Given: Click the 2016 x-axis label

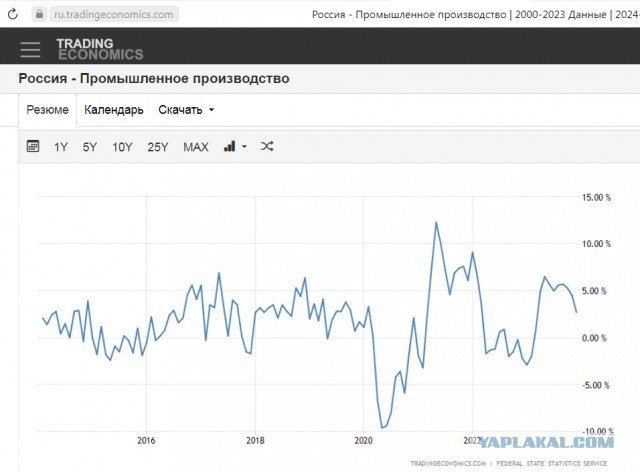Looking at the screenshot, I should coord(146,441).
